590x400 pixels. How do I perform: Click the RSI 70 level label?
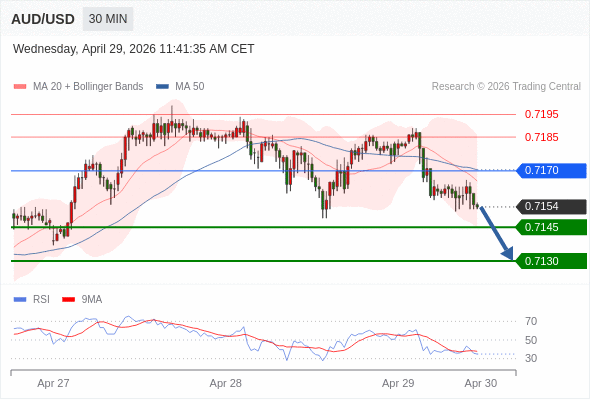click(531, 321)
